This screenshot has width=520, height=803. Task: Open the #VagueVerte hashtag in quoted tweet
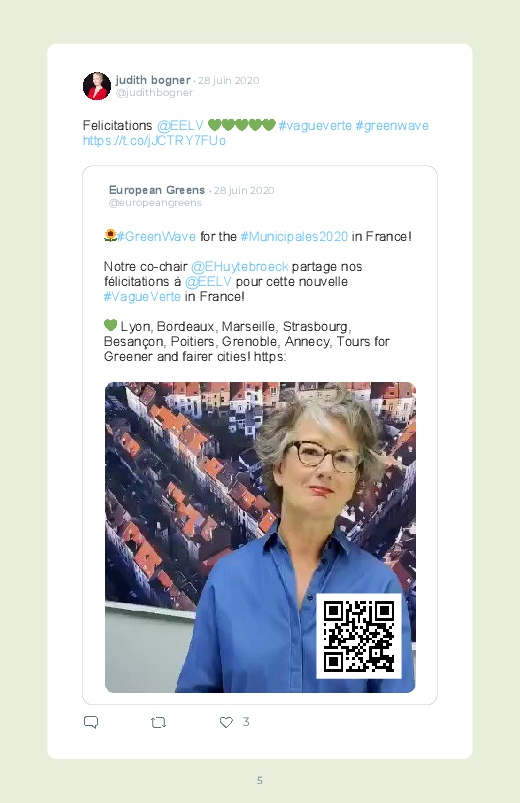142,297
